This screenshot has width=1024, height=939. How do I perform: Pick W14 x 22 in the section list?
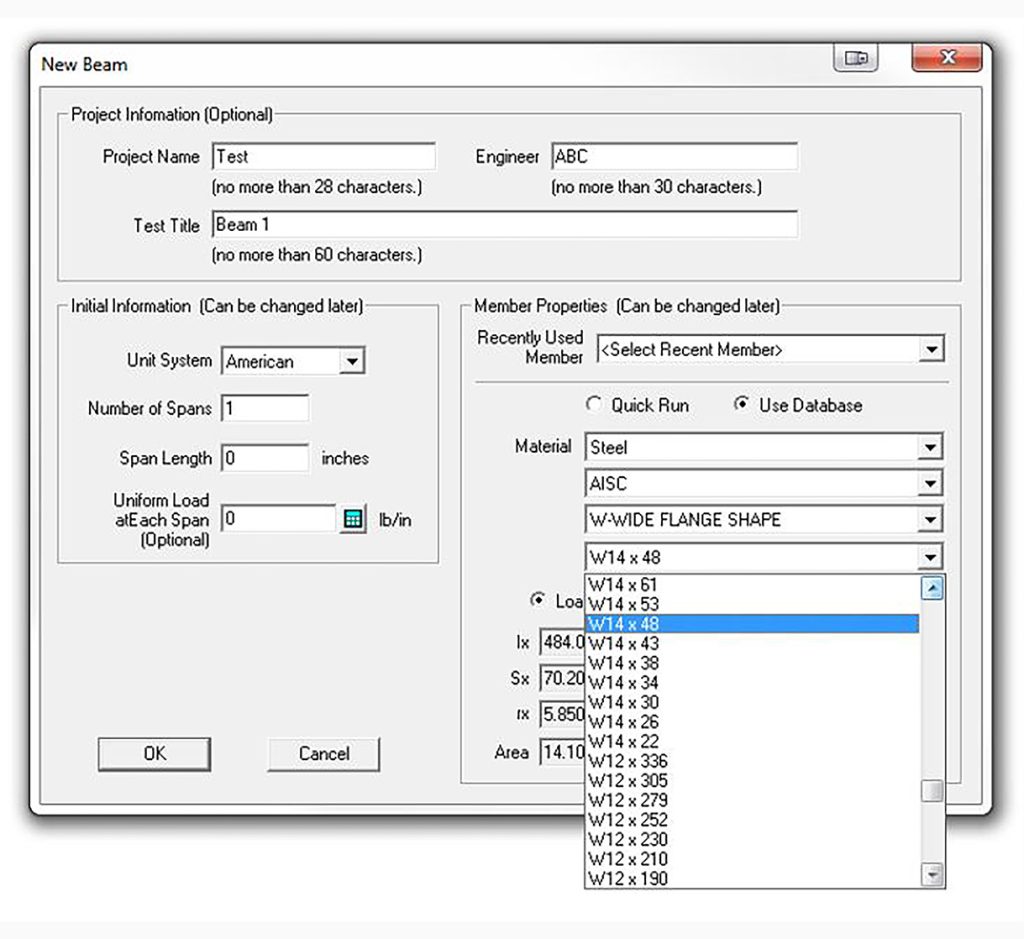tap(622, 741)
